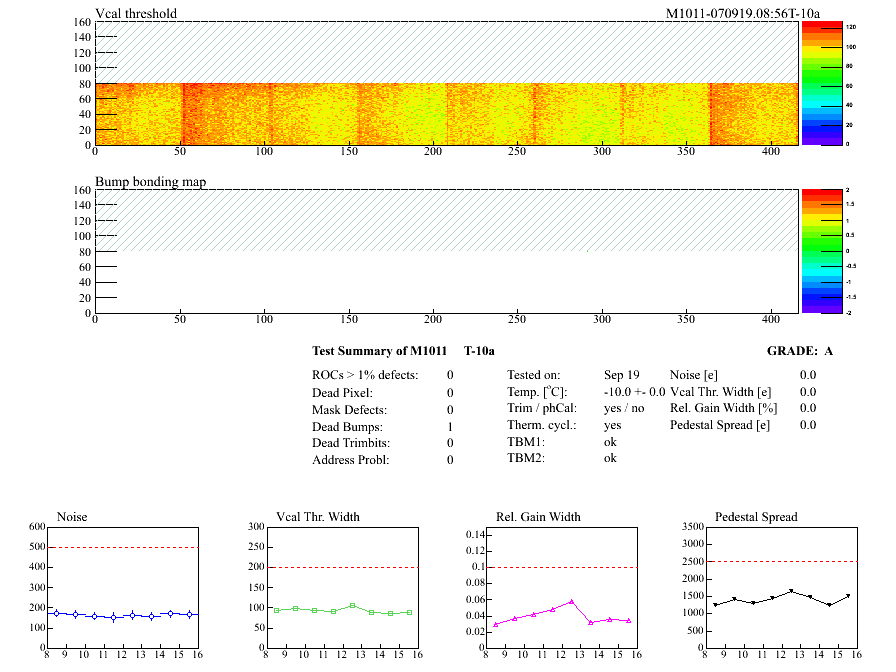
Task: Open the Vcal Thr. Width graph
Action: (x=341, y=588)
